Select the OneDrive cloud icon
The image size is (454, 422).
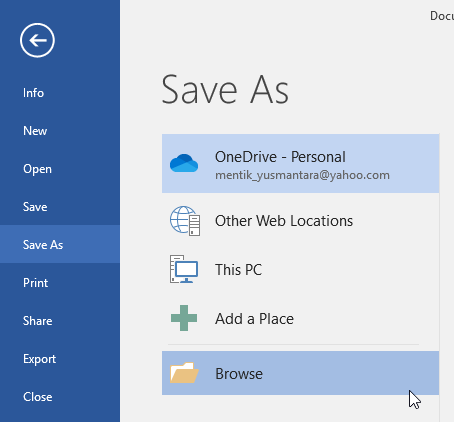click(184, 163)
